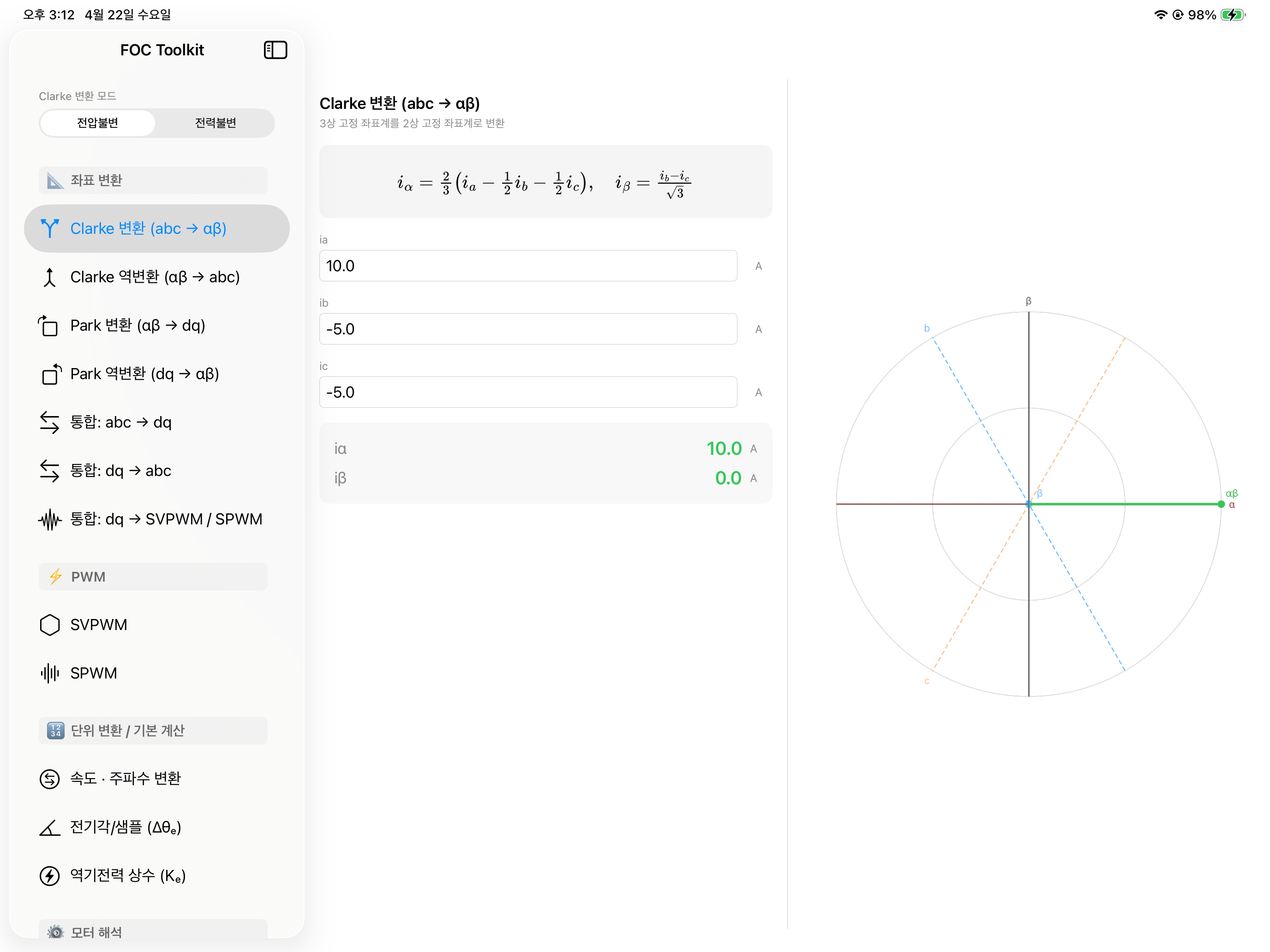The width and height of the screenshot is (1270, 952).
Task: Switch mode to 전압불변
Action: (98, 123)
